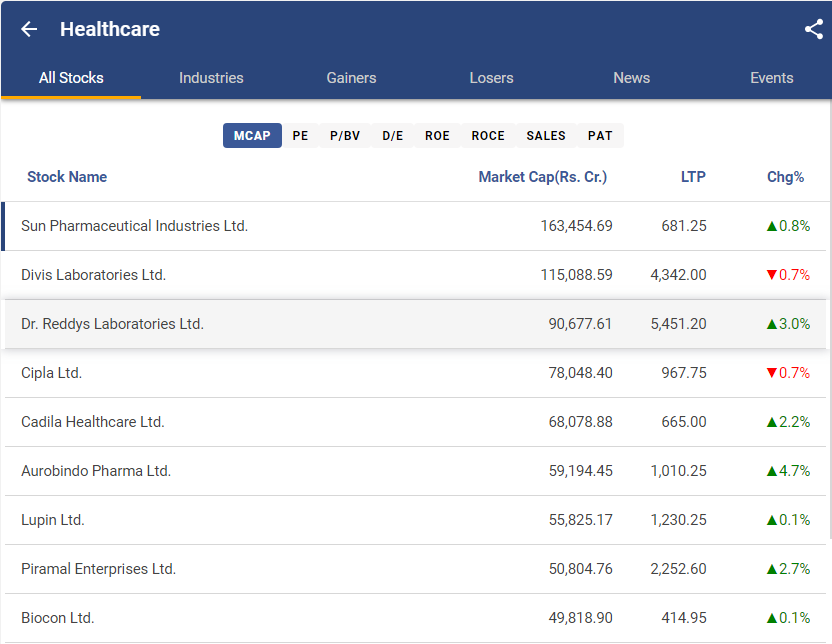
Task: Click Biocon's 0.1% change value
Action: [788, 618]
